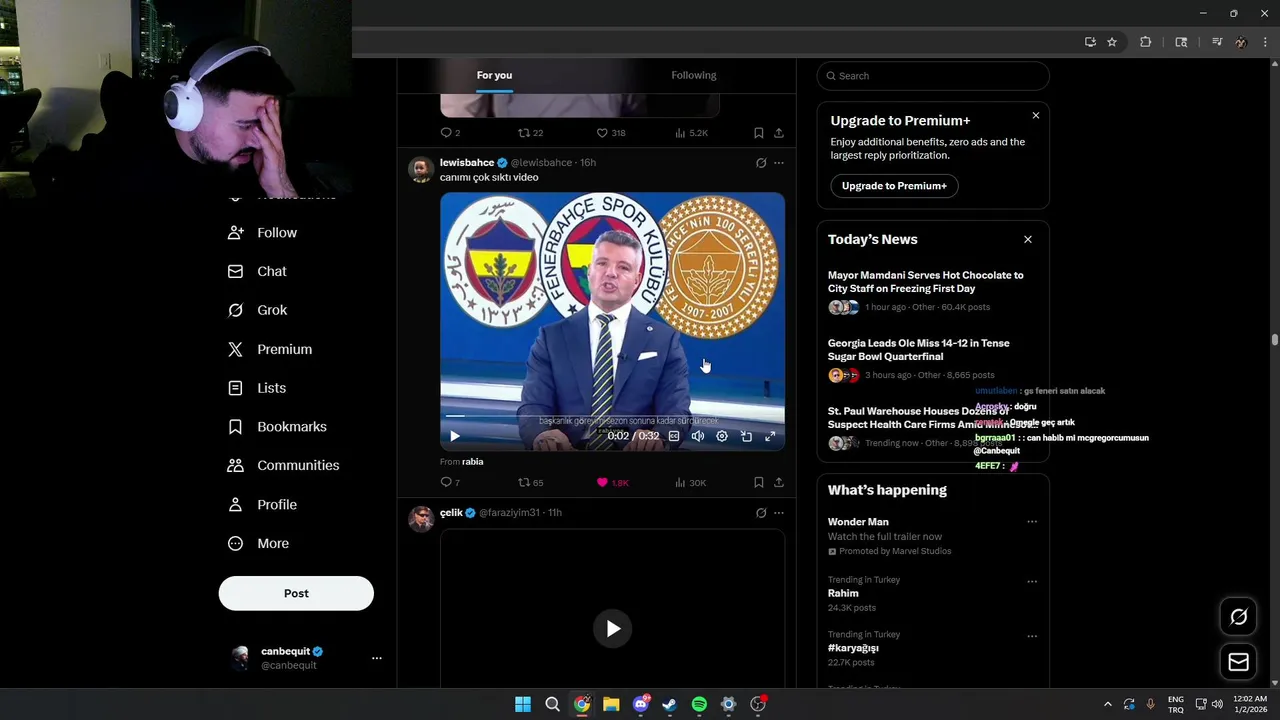Viewport: 1280px width, 720px height.
Task: Open Premium in the sidebar
Action: (x=270, y=349)
